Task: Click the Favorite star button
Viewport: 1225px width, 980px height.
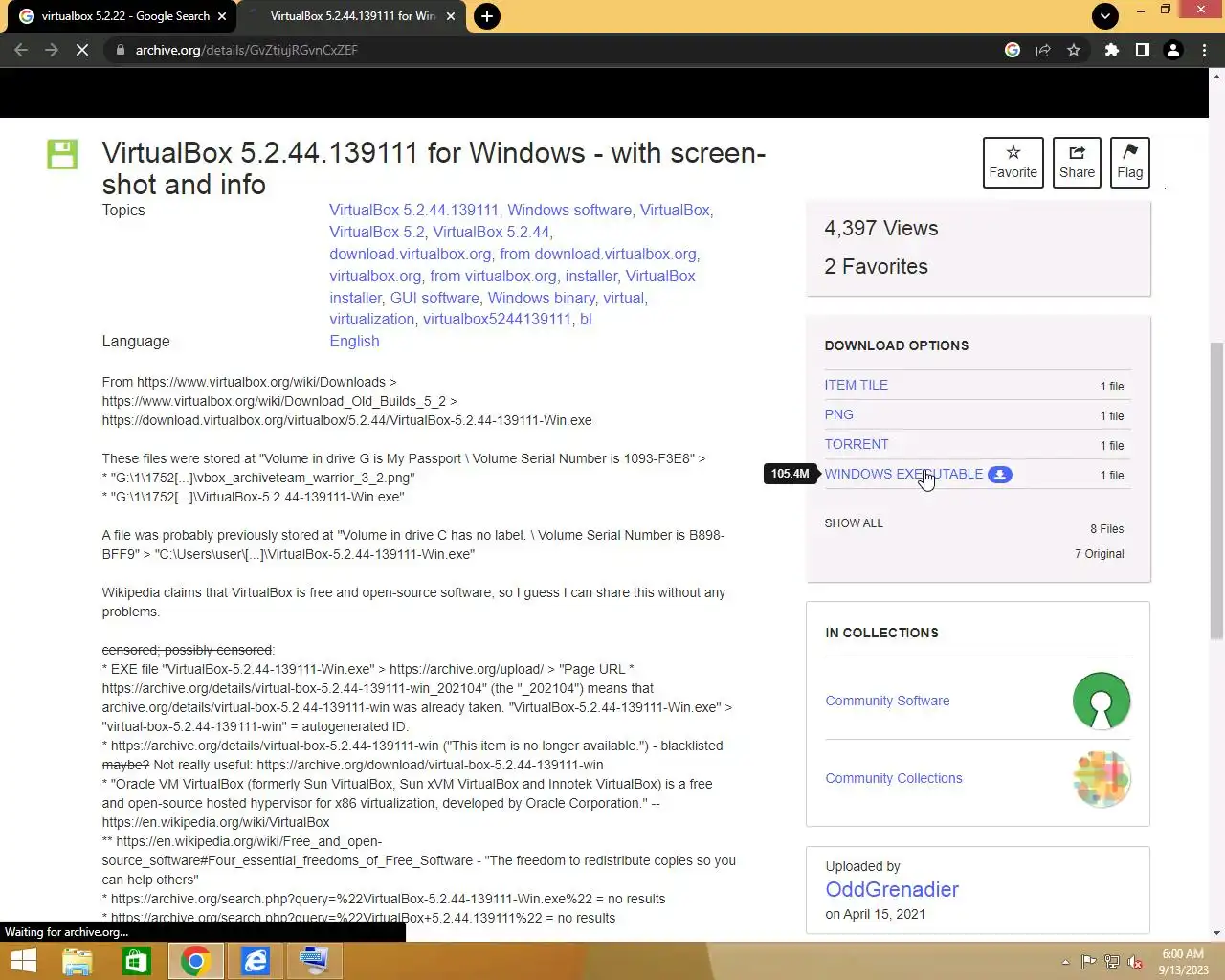Action: [1013, 162]
